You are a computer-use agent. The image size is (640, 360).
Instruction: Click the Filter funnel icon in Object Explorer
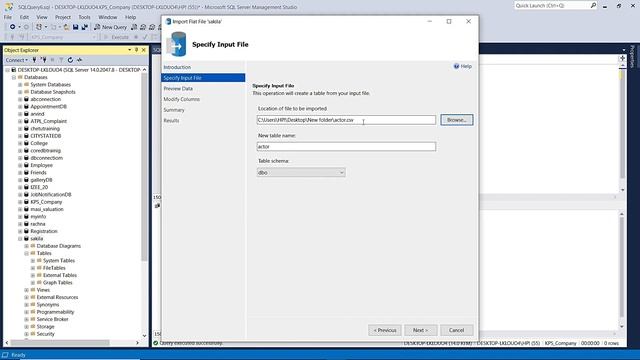[x=61, y=60]
